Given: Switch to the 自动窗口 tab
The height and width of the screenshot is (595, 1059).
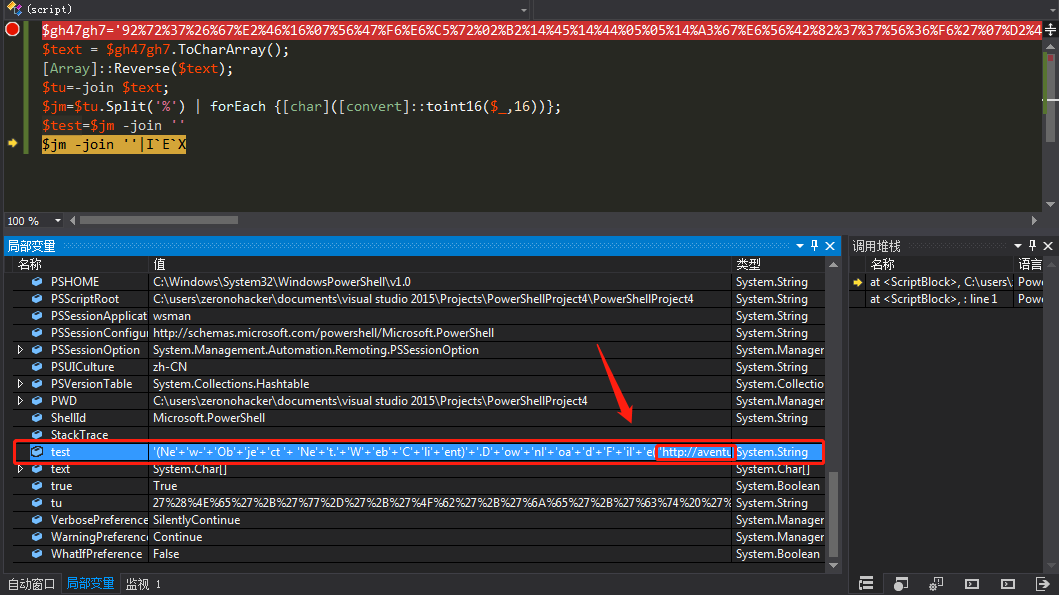Looking at the screenshot, I should [31, 584].
